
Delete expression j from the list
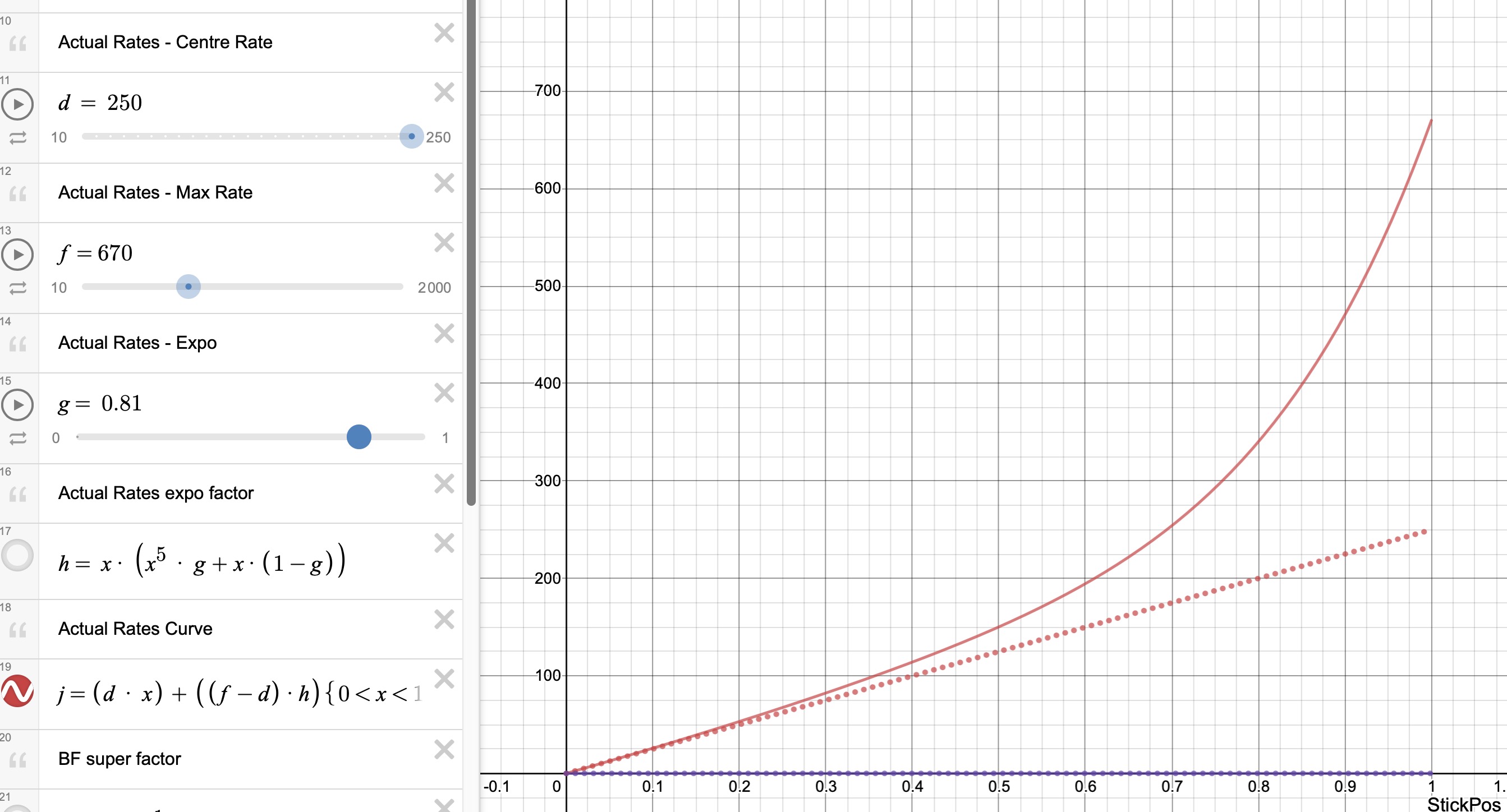click(x=444, y=679)
